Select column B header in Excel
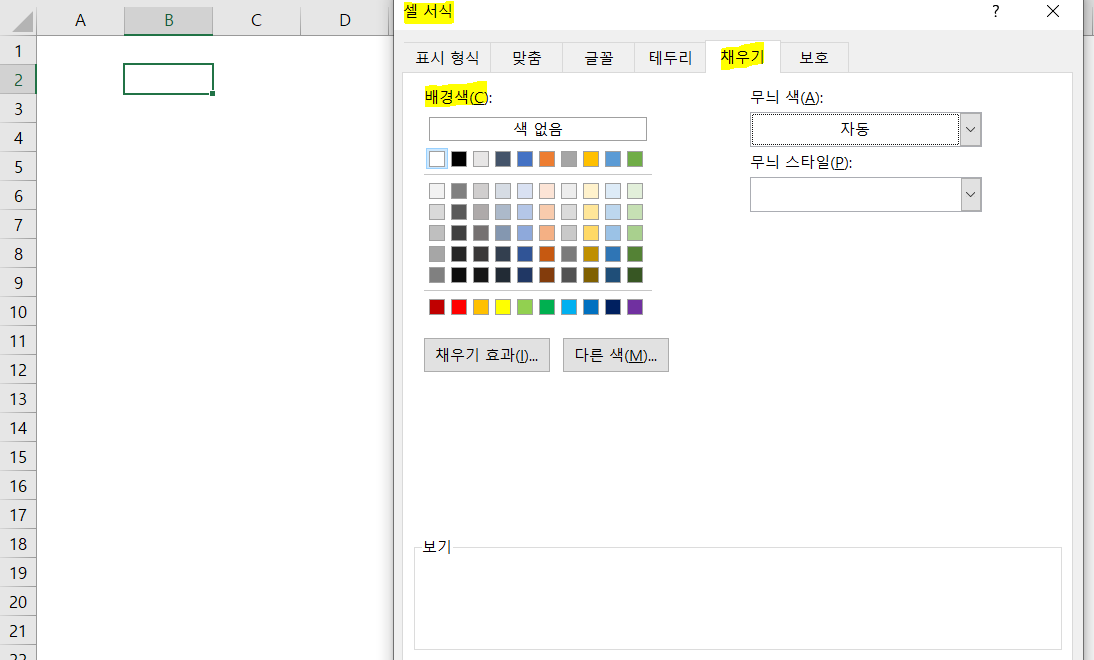Viewport: 1094px width, 660px height. click(x=169, y=20)
